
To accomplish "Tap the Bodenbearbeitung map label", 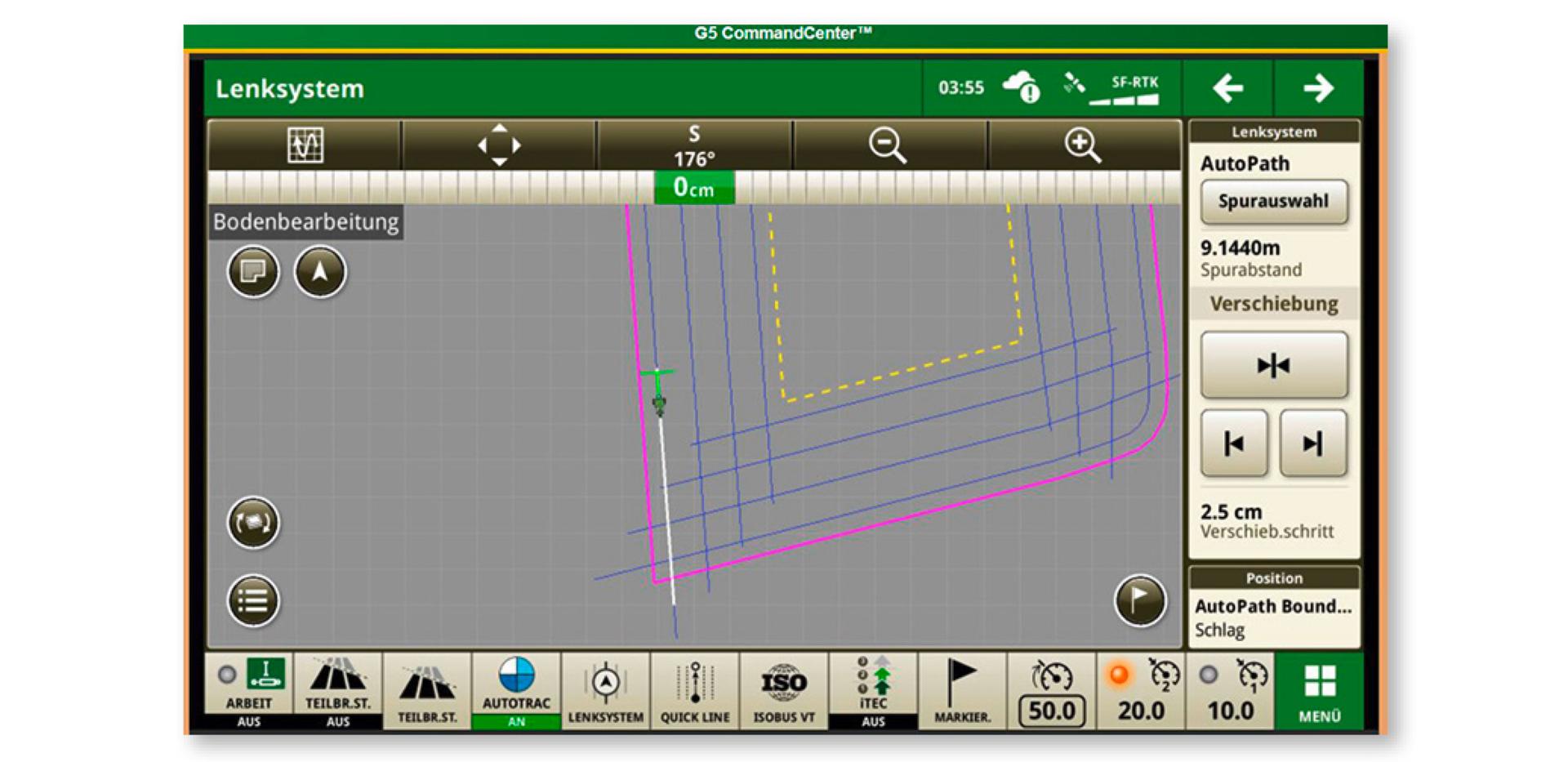I will (x=306, y=221).
